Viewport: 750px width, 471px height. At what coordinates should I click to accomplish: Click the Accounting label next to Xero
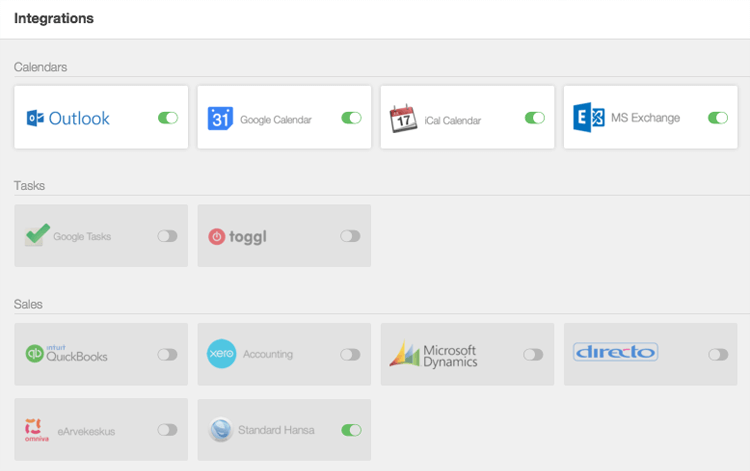[268, 354]
